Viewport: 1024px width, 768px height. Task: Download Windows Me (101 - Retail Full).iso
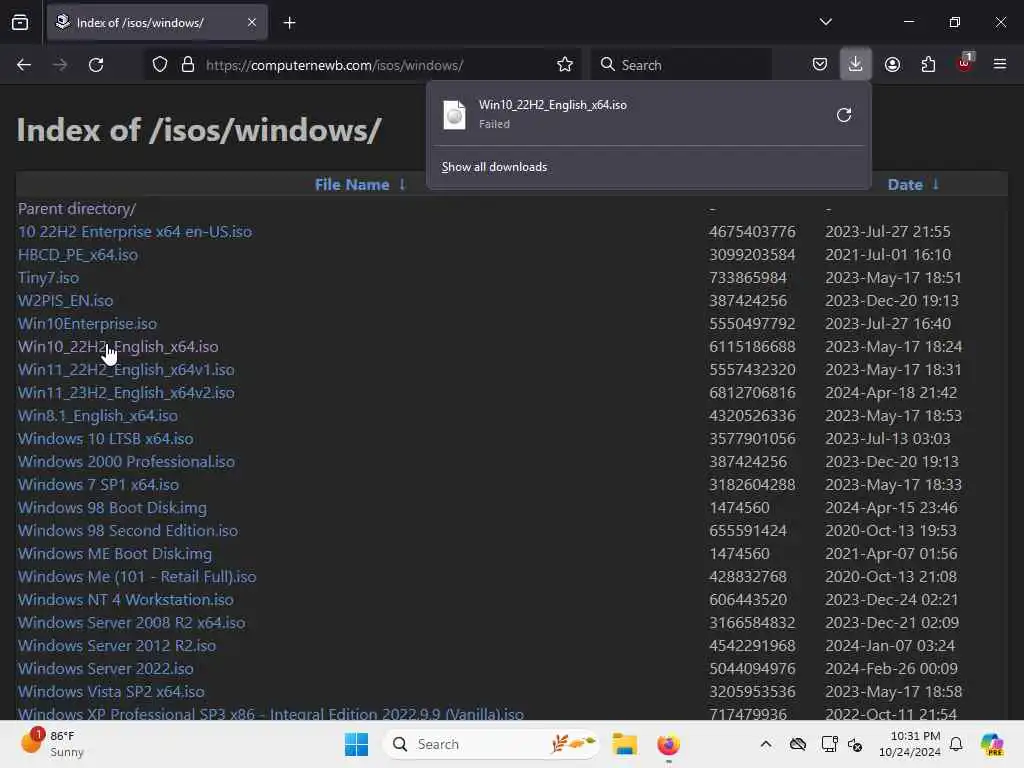137,577
